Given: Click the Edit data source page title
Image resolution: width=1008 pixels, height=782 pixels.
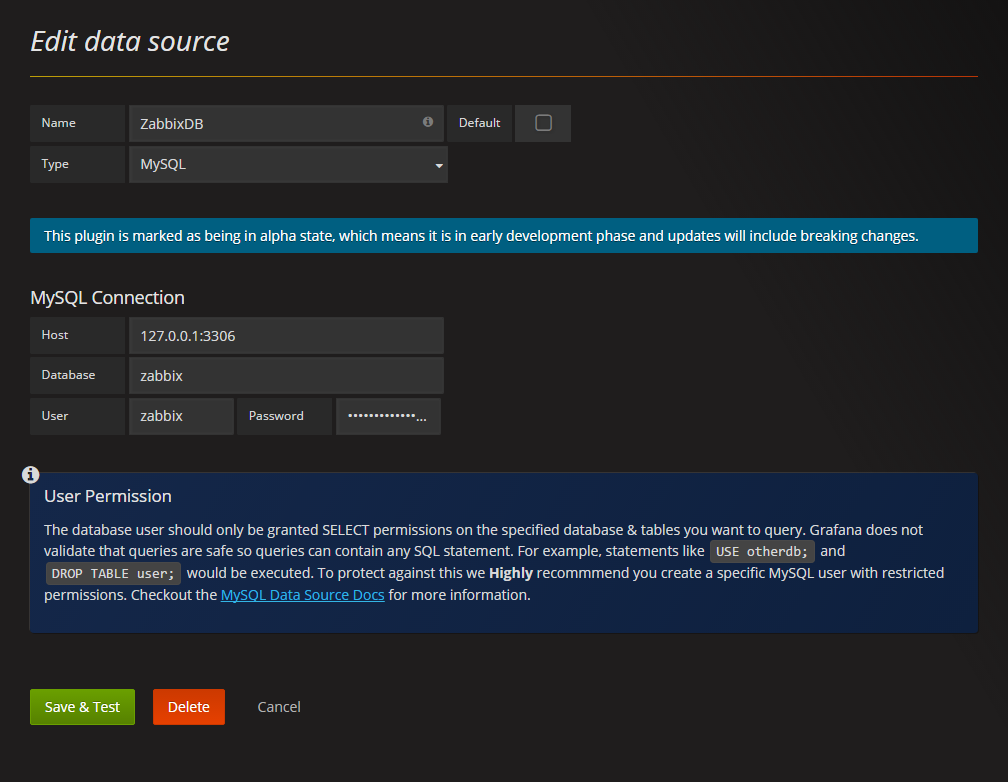Looking at the screenshot, I should click(129, 41).
